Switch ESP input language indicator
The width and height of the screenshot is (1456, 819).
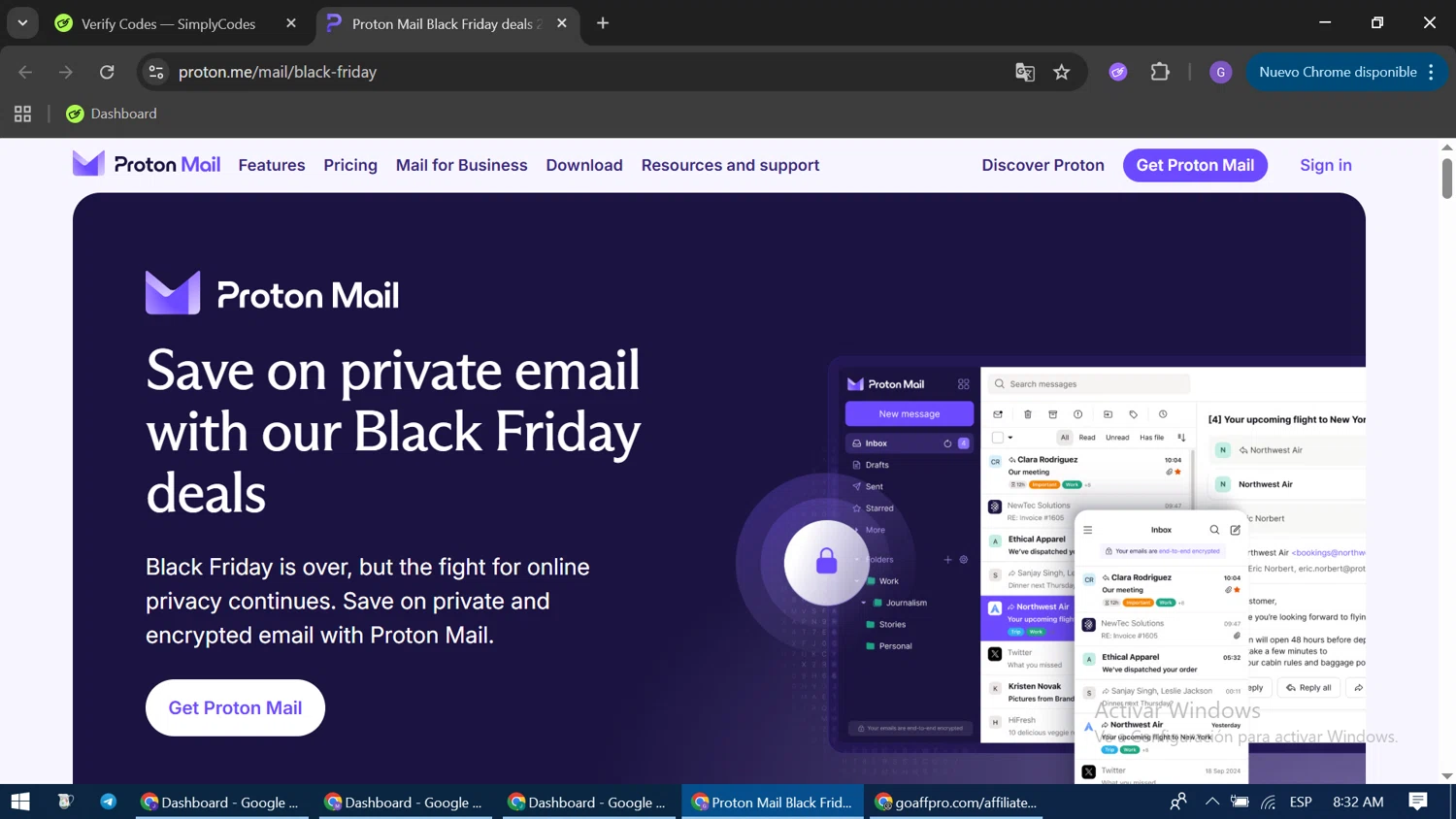(1301, 802)
